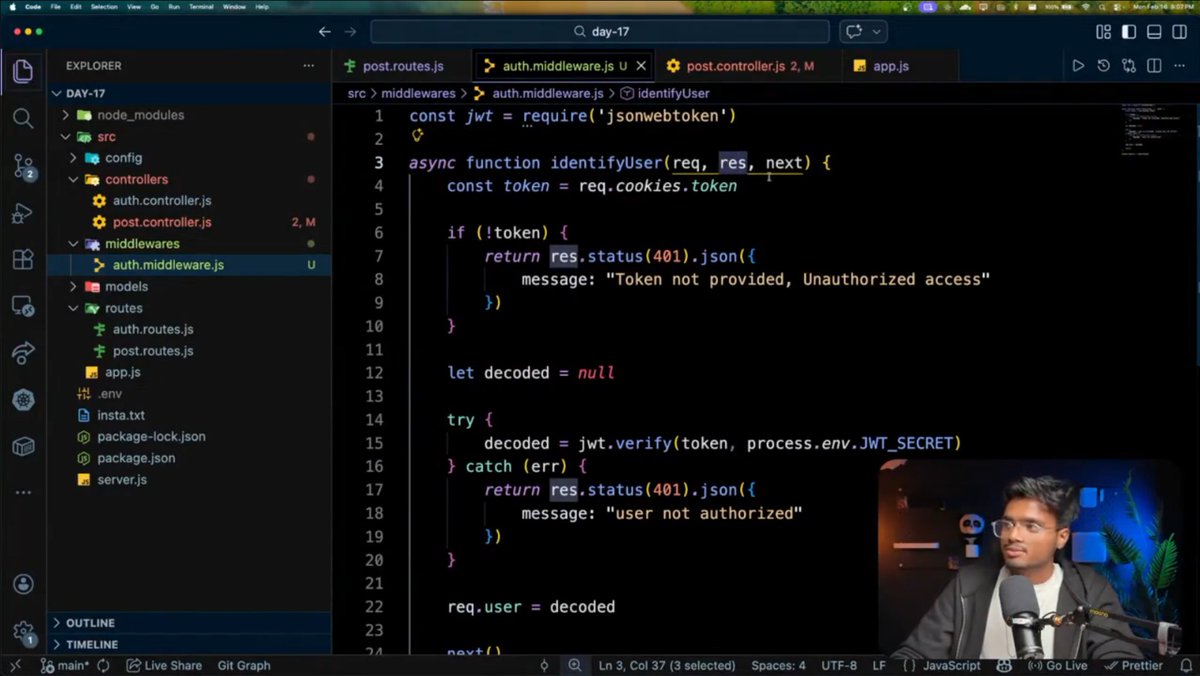Toggle the bottom panel

1154,32
